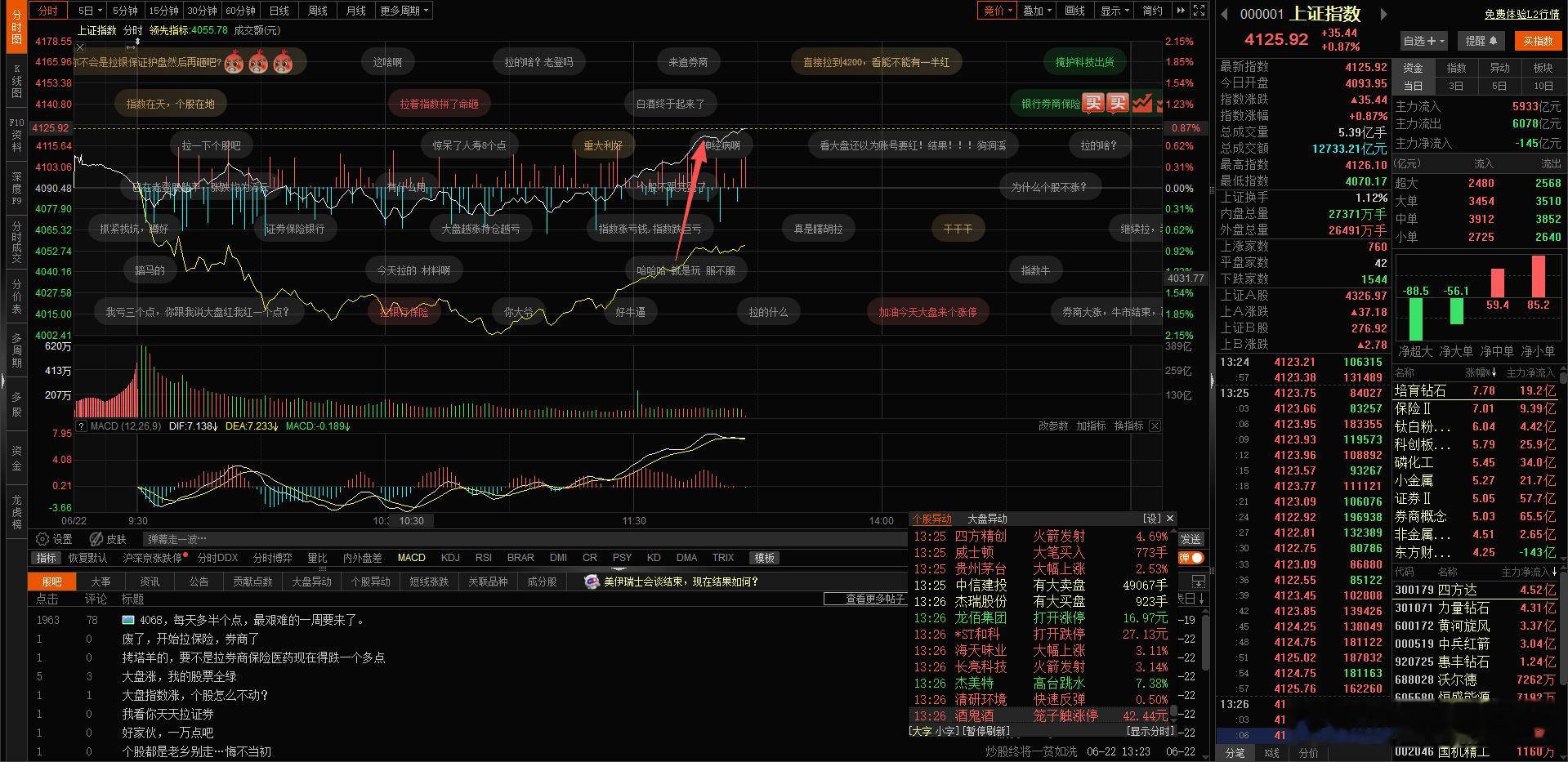Open 分时成交 in the left sidebar
Viewport: 1568px width, 762px height.
click(16, 243)
